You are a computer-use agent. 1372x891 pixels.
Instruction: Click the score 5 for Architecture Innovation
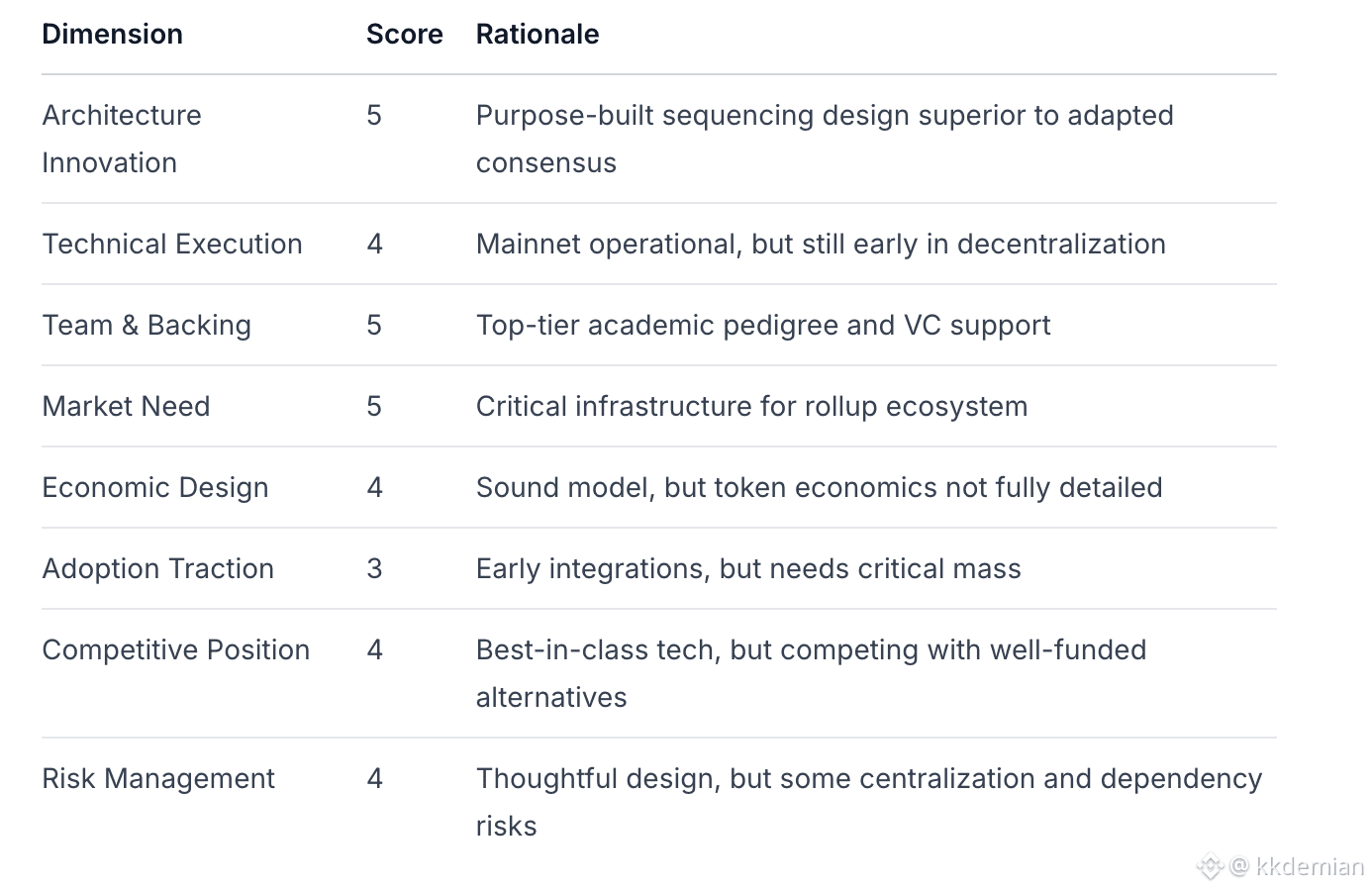tap(374, 116)
